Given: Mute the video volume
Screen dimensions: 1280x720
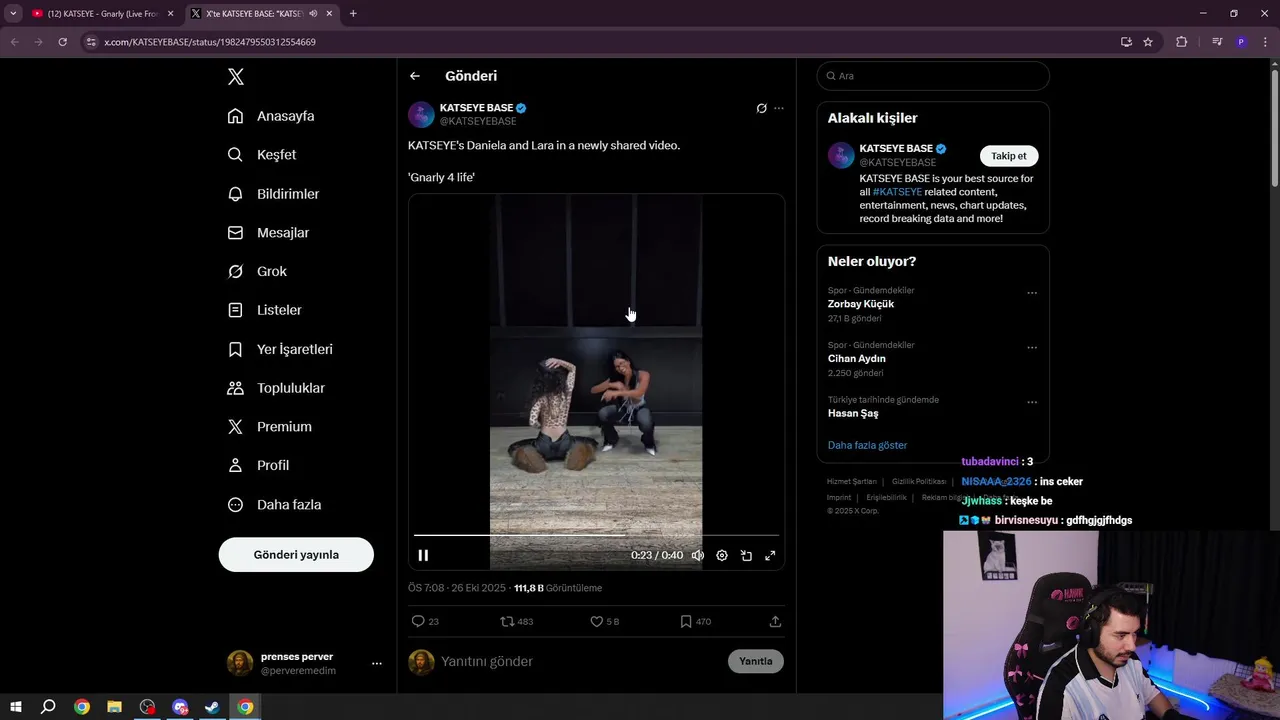Looking at the screenshot, I should tap(698, 555).
